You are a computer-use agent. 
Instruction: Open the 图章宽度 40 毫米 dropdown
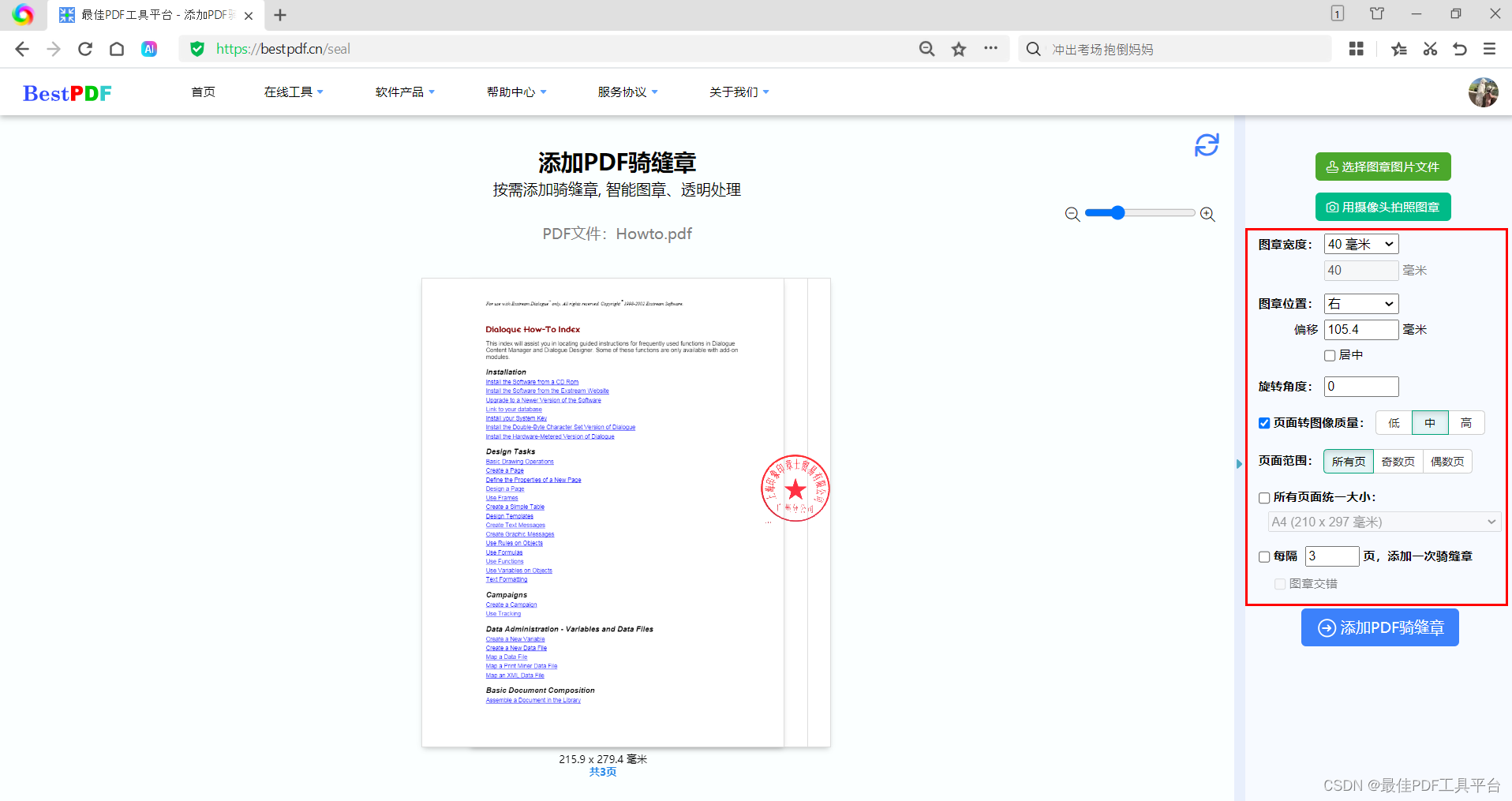[1361, 245]
